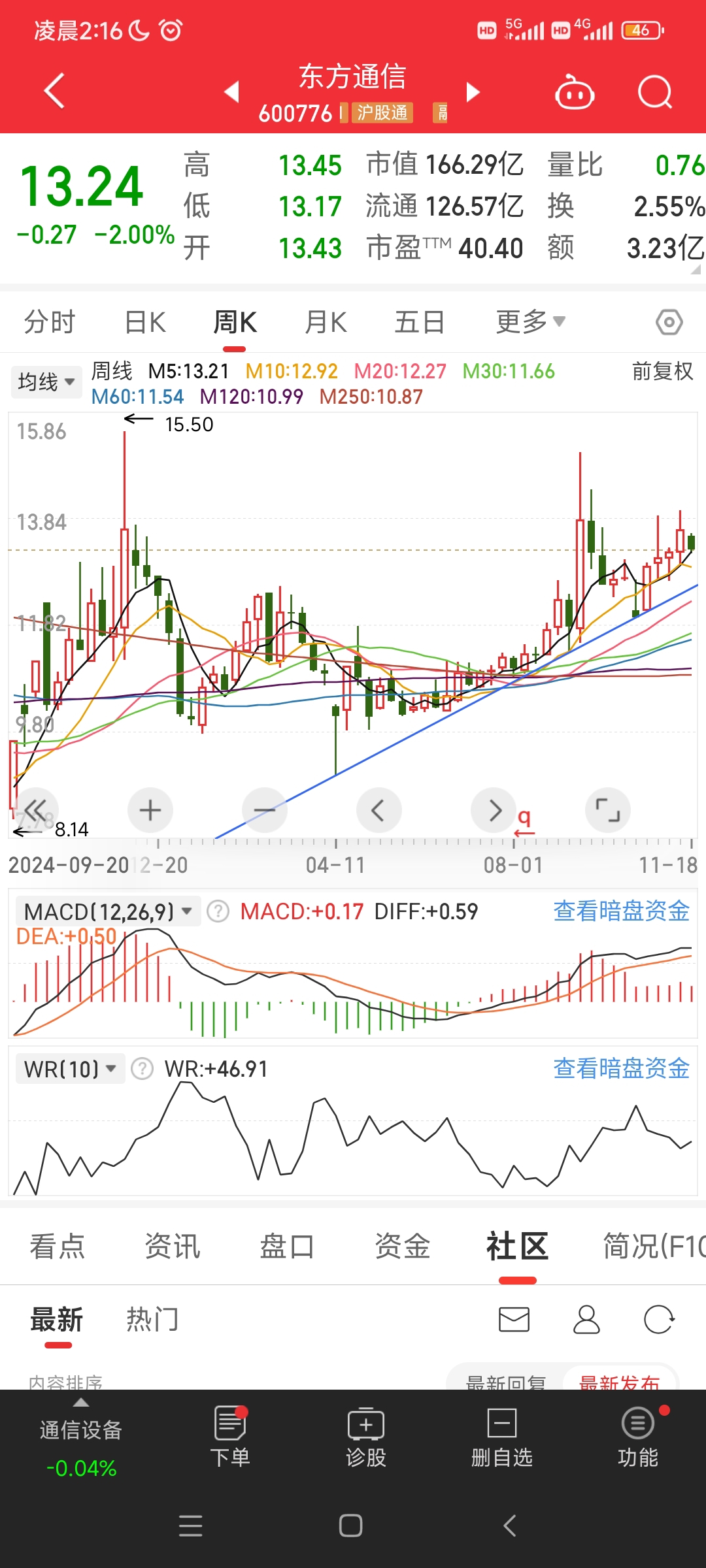
Task: Tap the 东方通信 stock title
Action: click(x=352, y=76)
